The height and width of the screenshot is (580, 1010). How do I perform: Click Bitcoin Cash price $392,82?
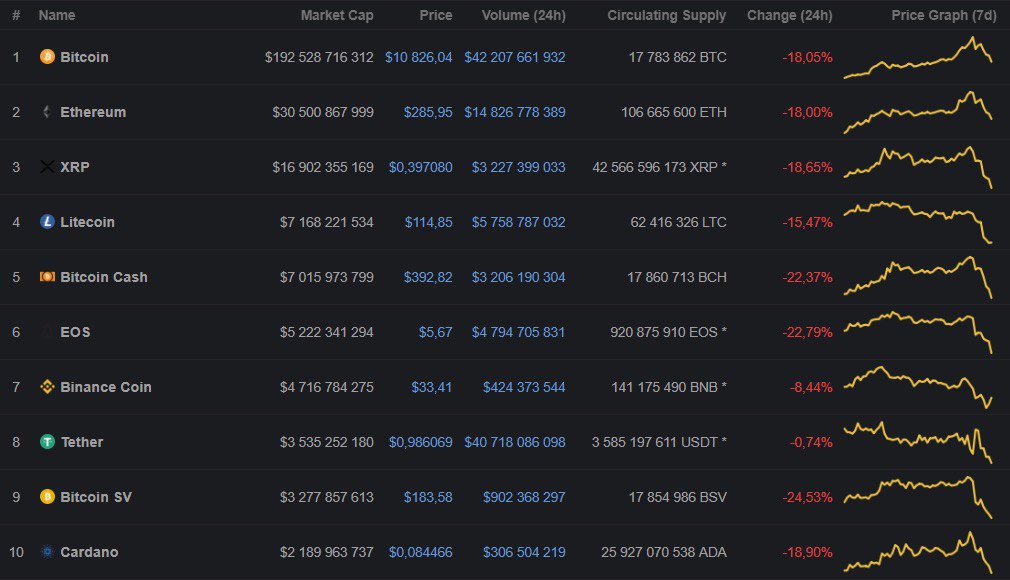[428, 276]
